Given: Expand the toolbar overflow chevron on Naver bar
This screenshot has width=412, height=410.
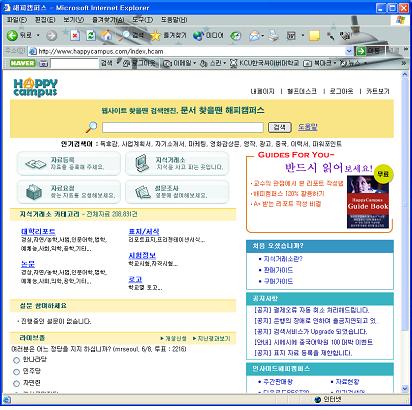Looking at the screenshot, I should click(x=403, y=63).
